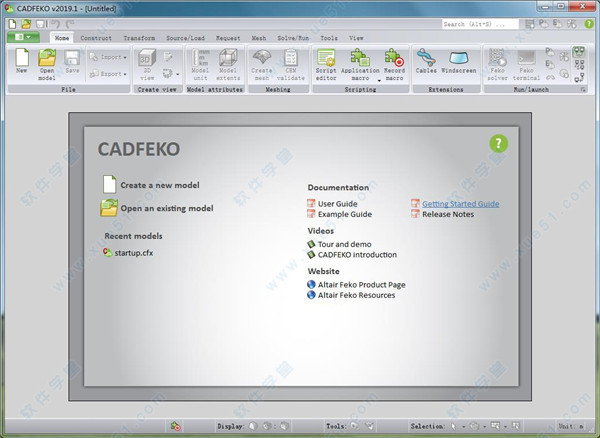
Task: Switch to the Construct tab
Action: pyautogui.click(x=96, y=38)
